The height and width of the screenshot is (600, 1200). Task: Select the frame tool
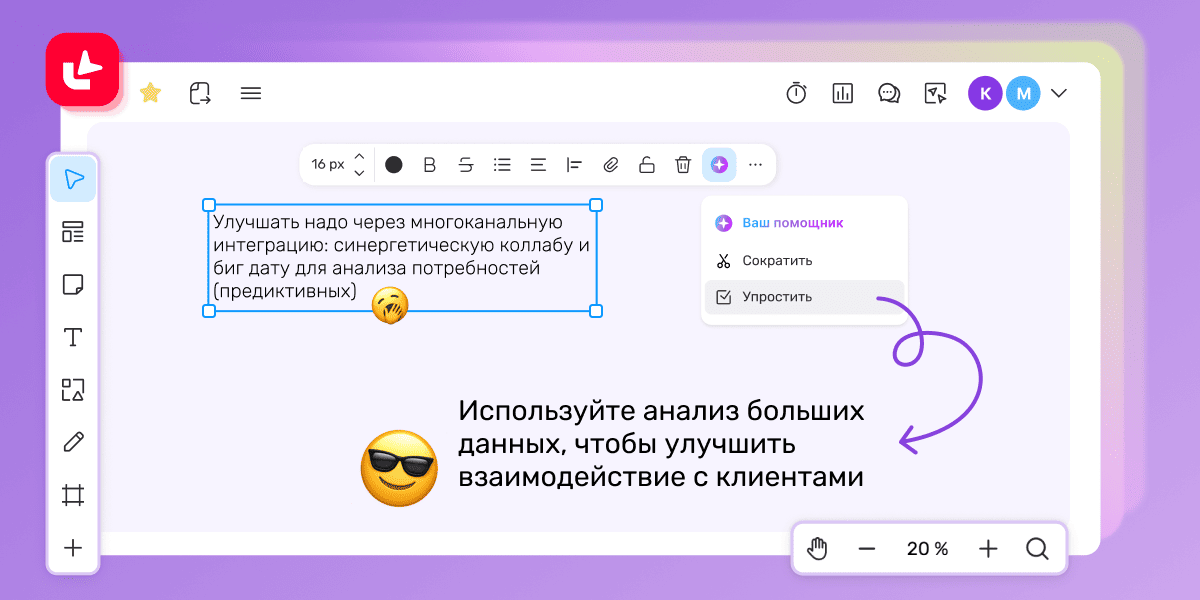[73, 495]
